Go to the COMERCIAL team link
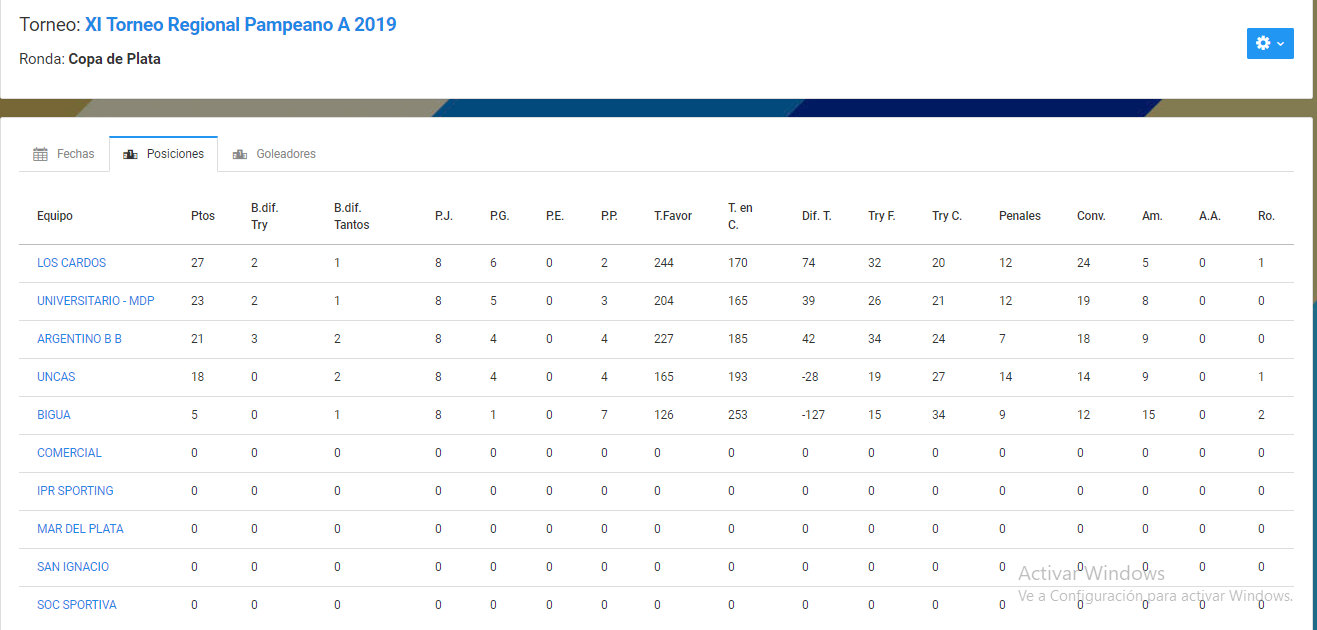 click(69, 453)
